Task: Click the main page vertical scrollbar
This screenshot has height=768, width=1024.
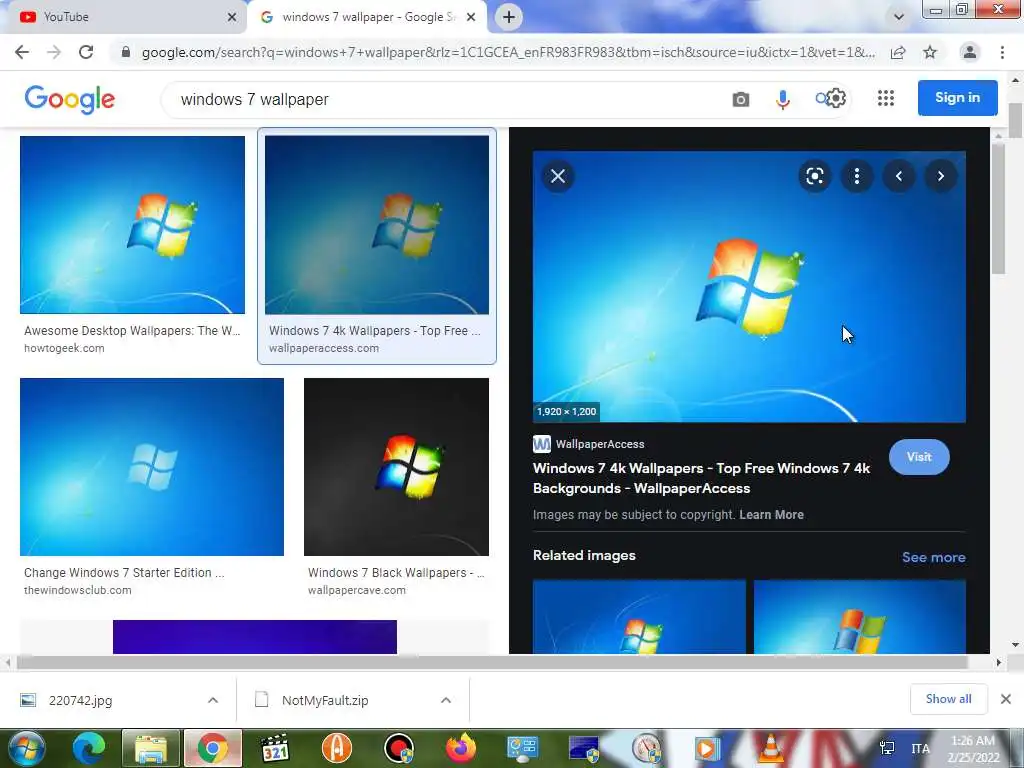Action: [1015, 121]
